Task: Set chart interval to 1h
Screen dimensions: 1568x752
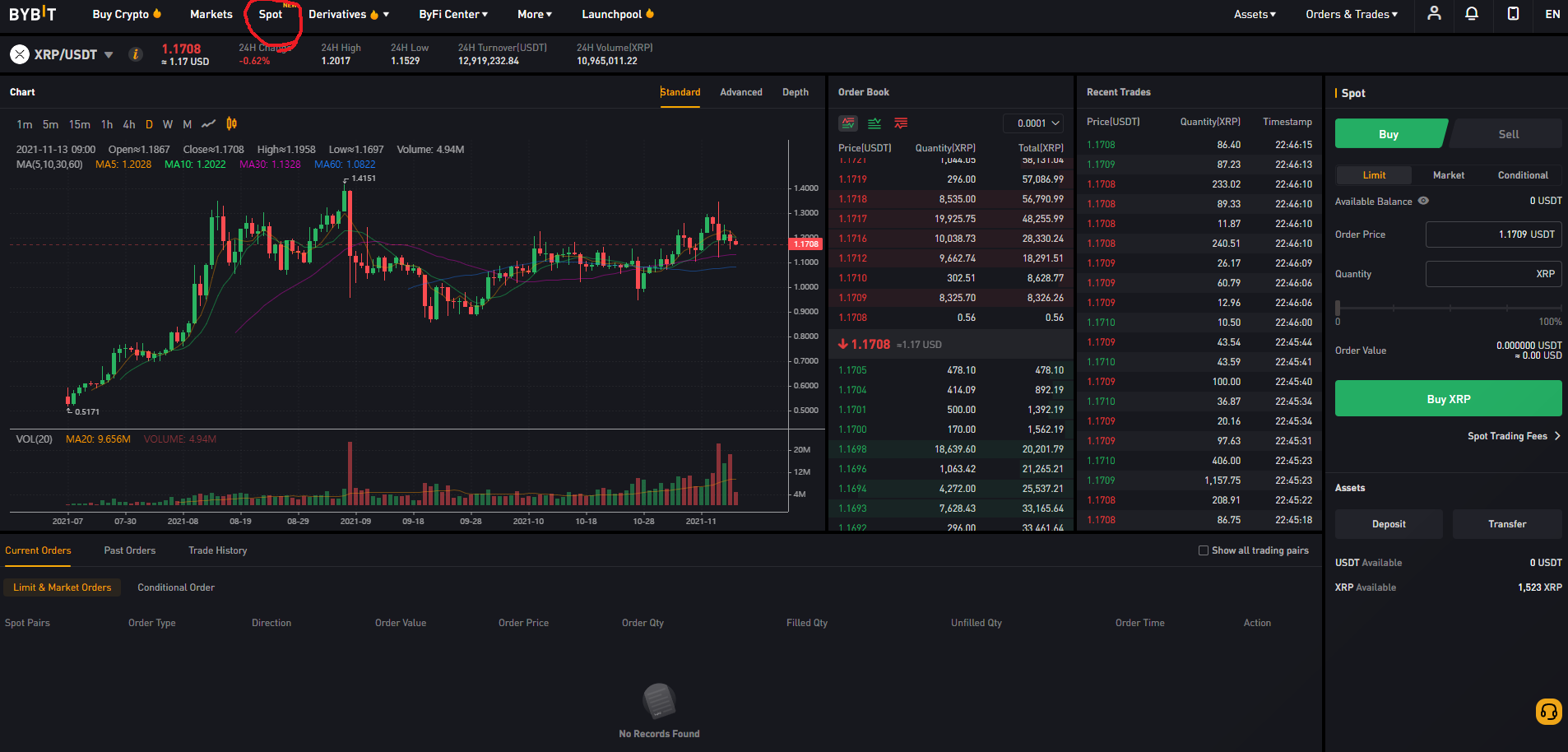Action: pos(107,124)
